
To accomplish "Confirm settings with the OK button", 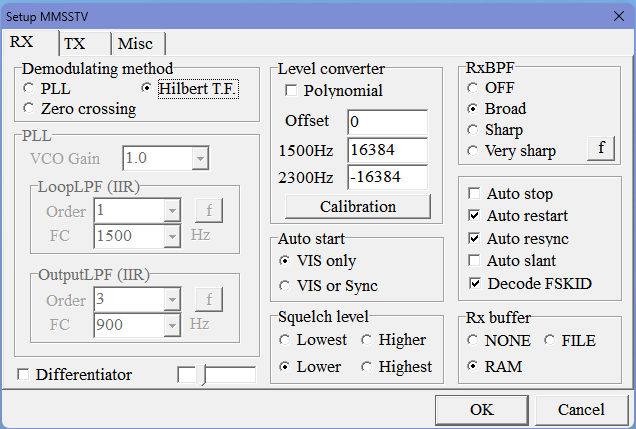I will coord(481,409).
